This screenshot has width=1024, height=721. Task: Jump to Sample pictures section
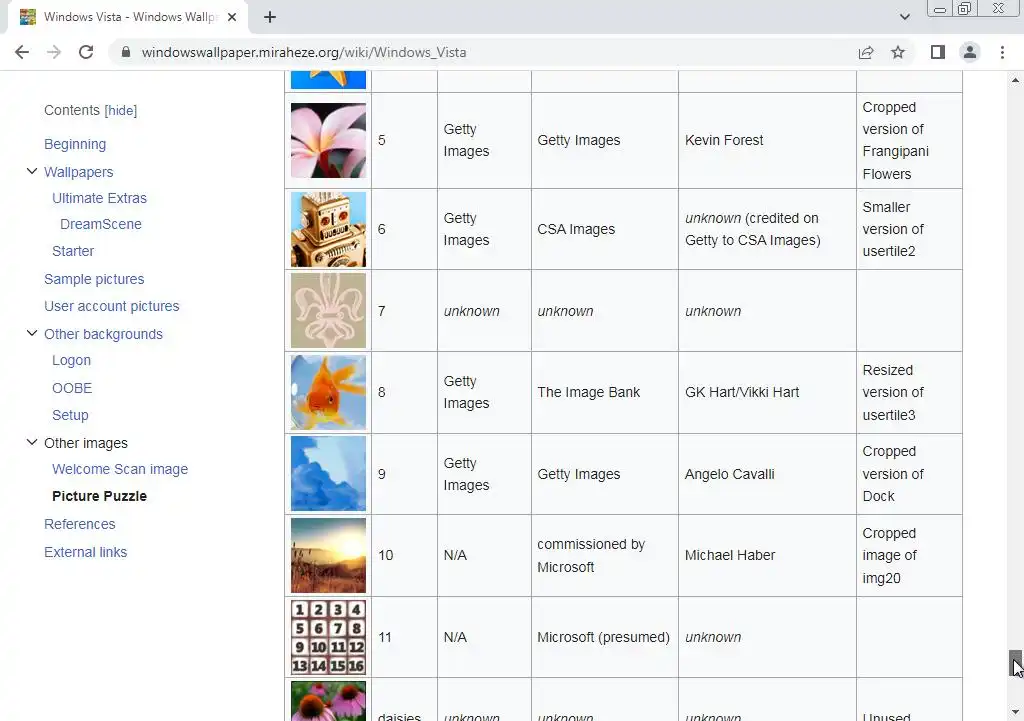tap(94, 279)
